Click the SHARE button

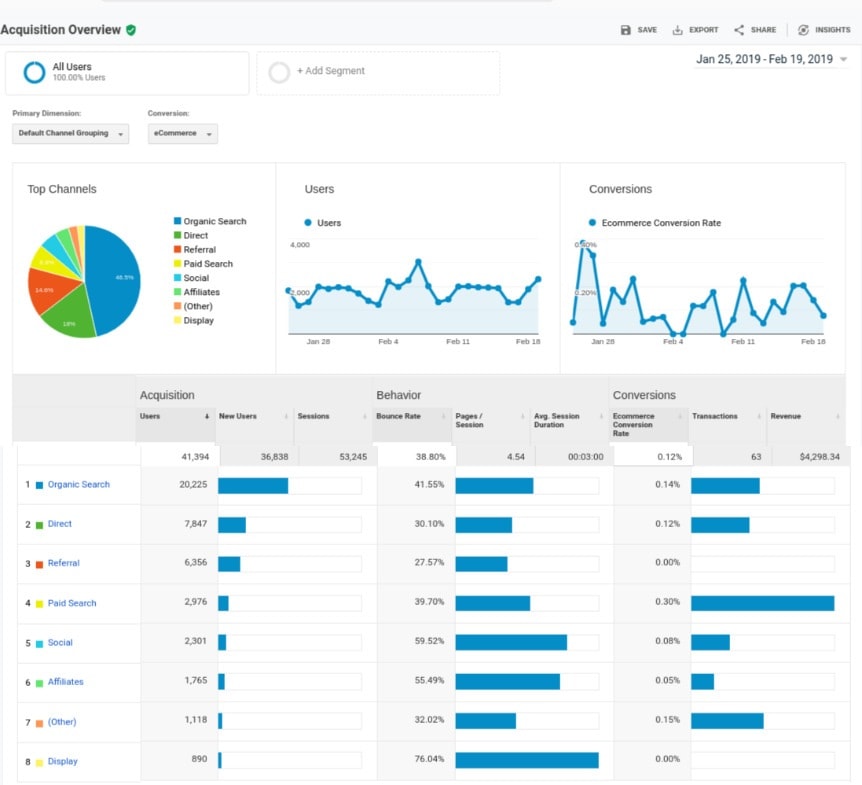pyautogui.click(x=755, y=30)
